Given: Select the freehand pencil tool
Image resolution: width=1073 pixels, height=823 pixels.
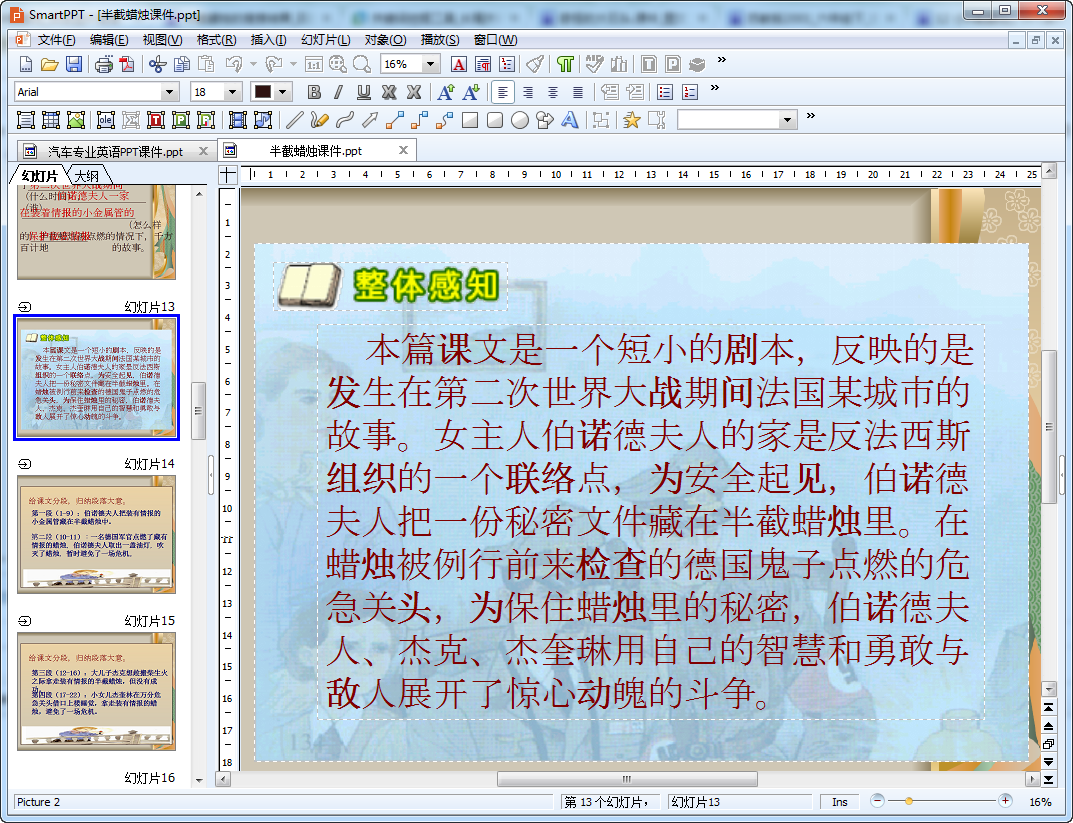Looking at the screenshot, I should coord(319,120).
